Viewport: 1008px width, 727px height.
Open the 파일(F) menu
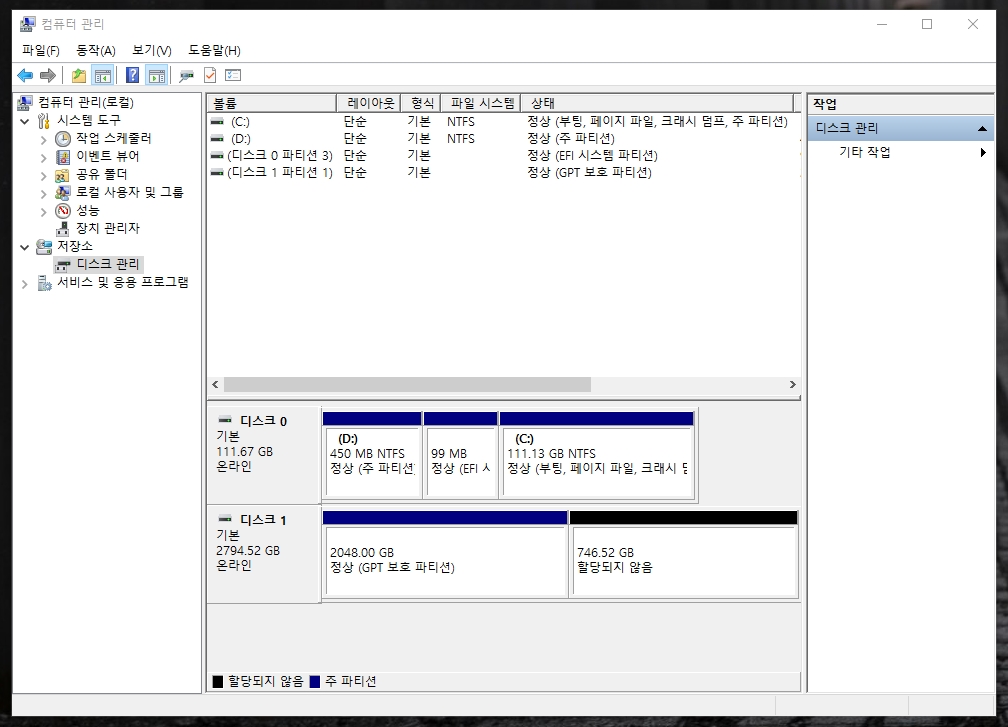click(x=40, y=50)
